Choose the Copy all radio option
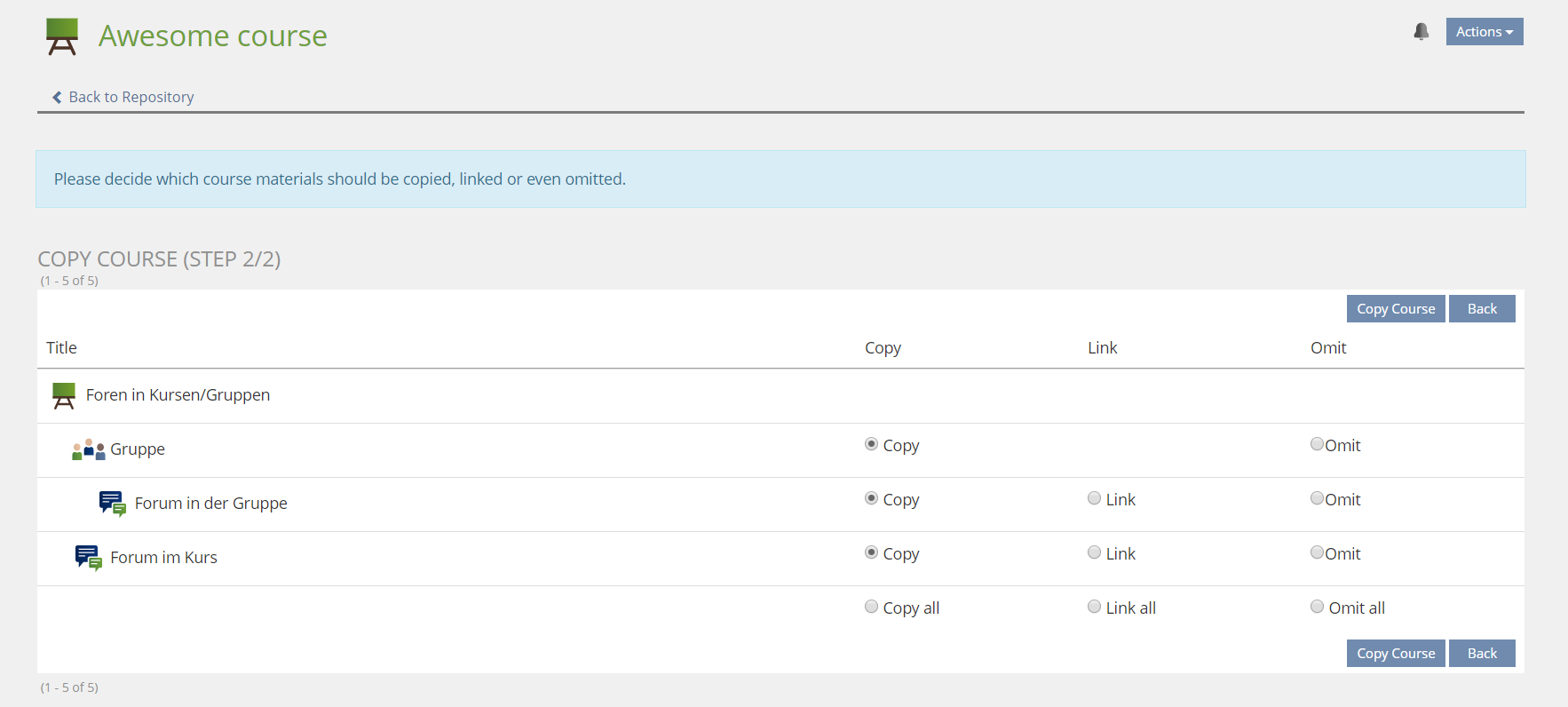Screen dimensions: 1568x707 point(871,607)
